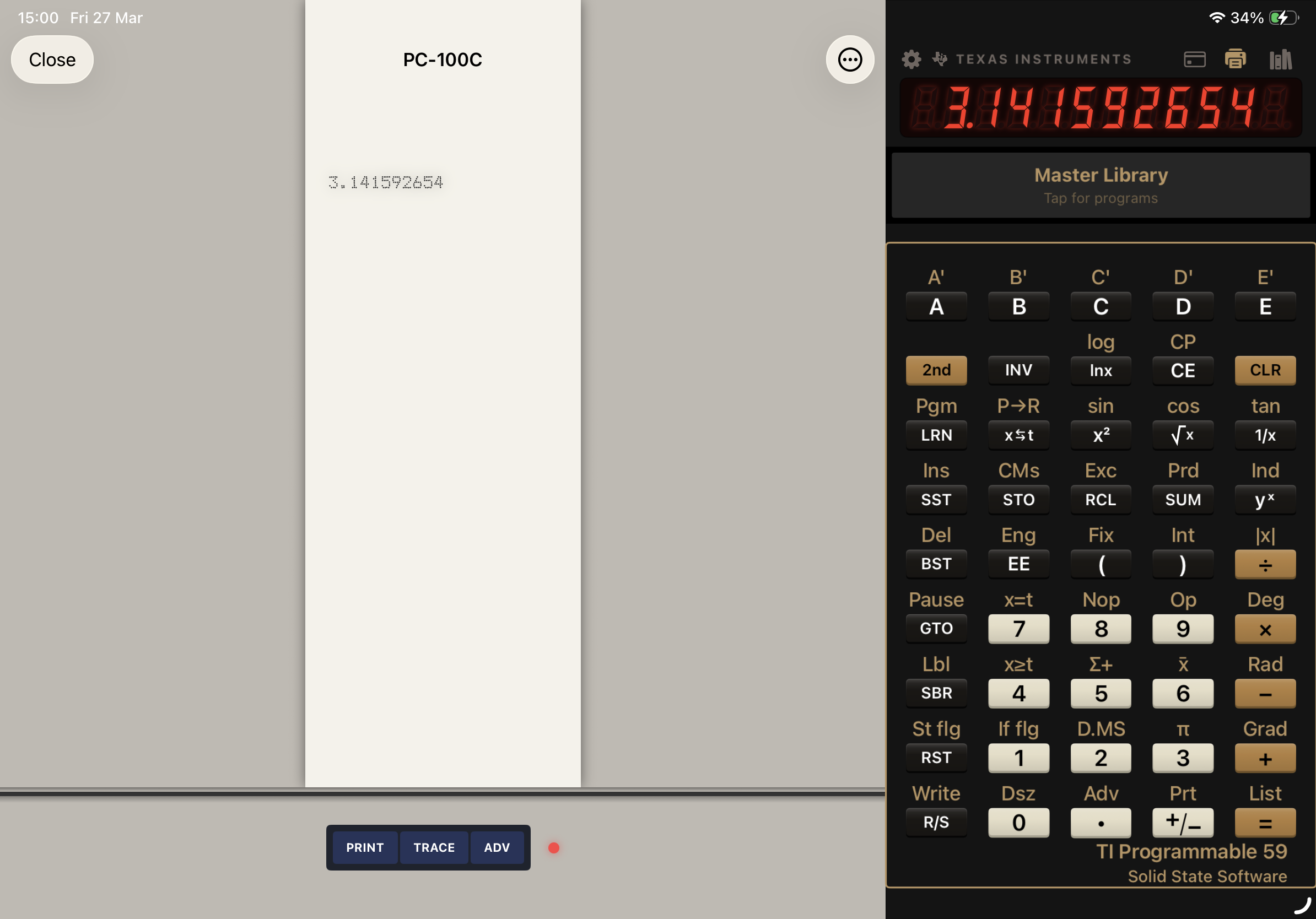Toggle the TRACE printer mode
The height and width of the screenshot is (919, 1316).
coord(434,847)
